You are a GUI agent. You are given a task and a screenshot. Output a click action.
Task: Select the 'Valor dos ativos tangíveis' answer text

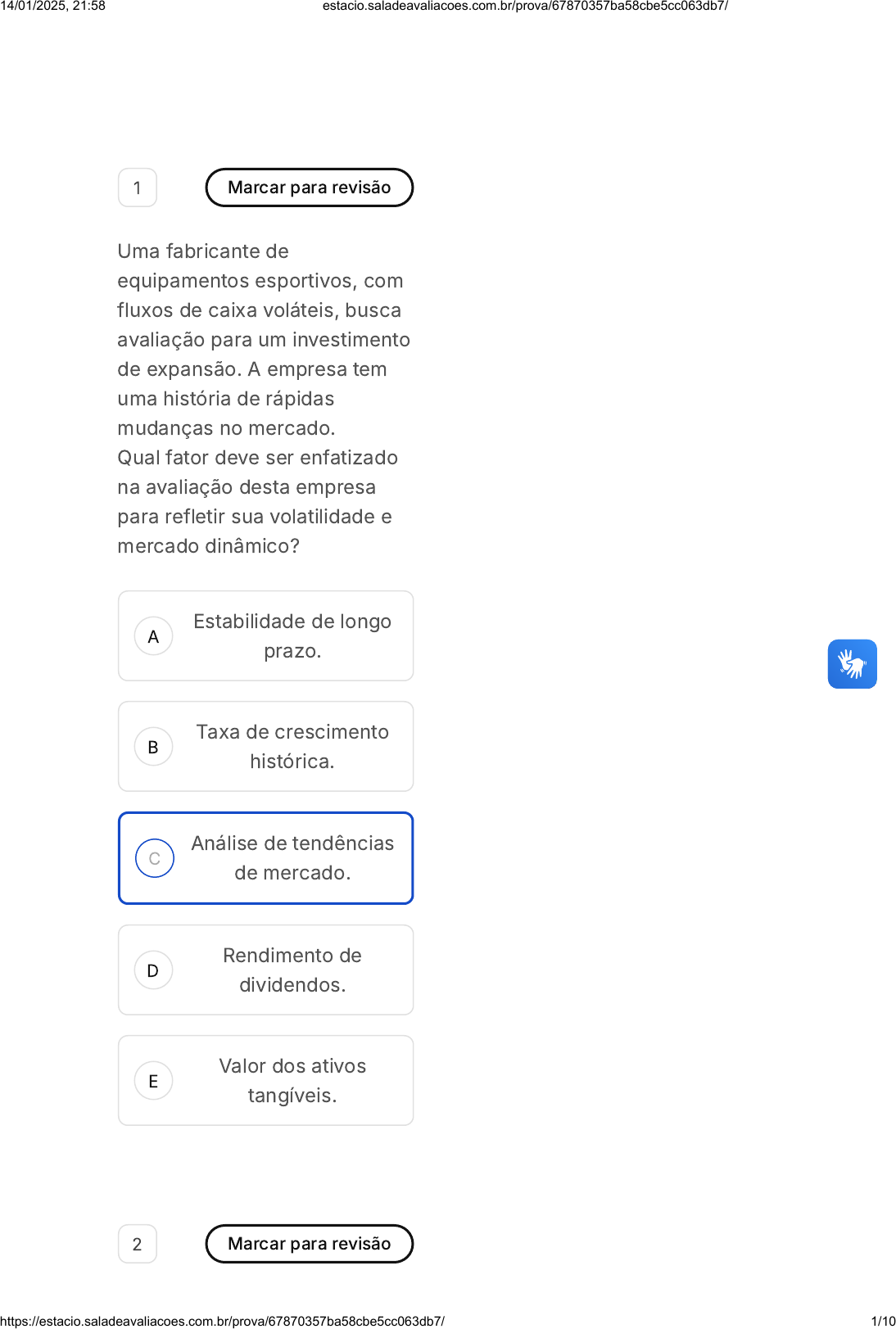pyautogui.click(x=292, y=1081)
